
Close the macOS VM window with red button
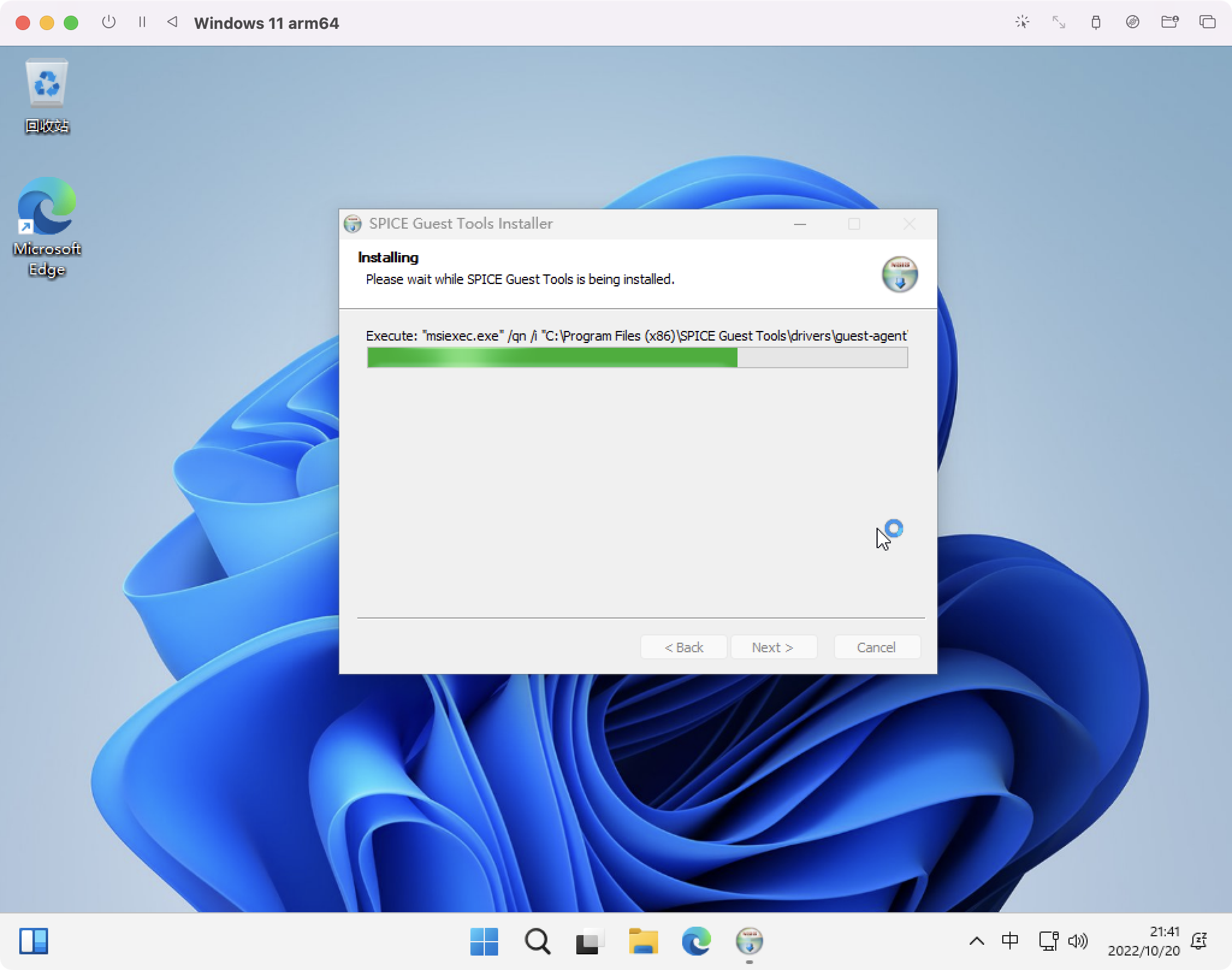pos(23,23)
